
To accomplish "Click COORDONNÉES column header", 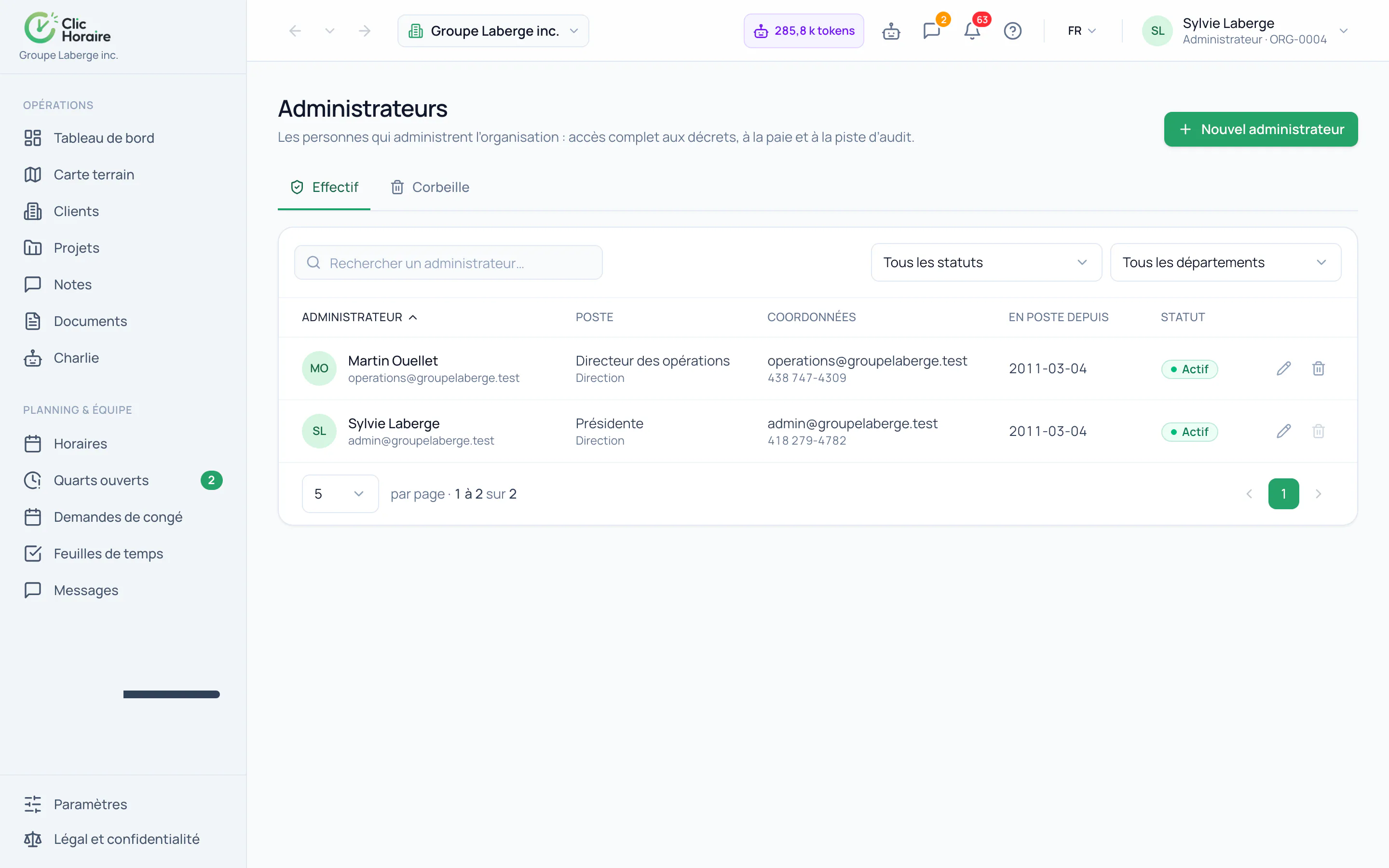I will coord(811,317).
